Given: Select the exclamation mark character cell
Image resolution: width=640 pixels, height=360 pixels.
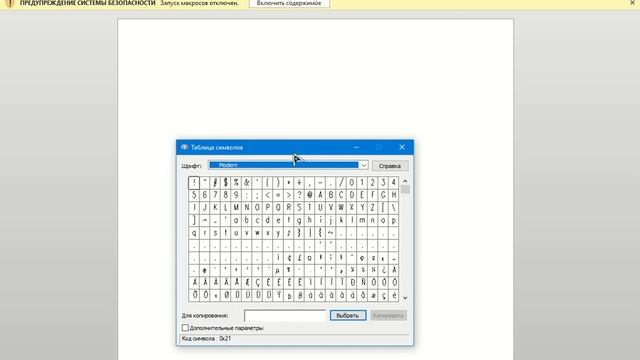Looking at the screenshot, I should 194,182.
